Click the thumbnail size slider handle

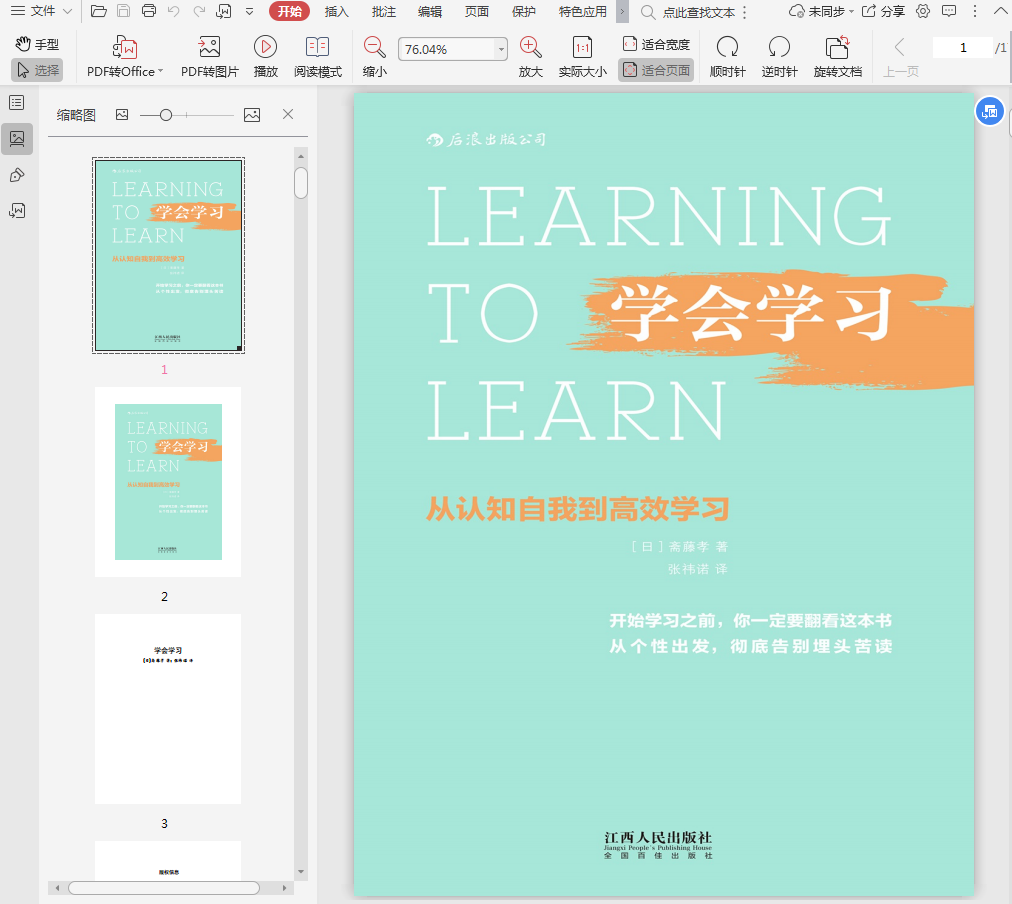[166, 115]
